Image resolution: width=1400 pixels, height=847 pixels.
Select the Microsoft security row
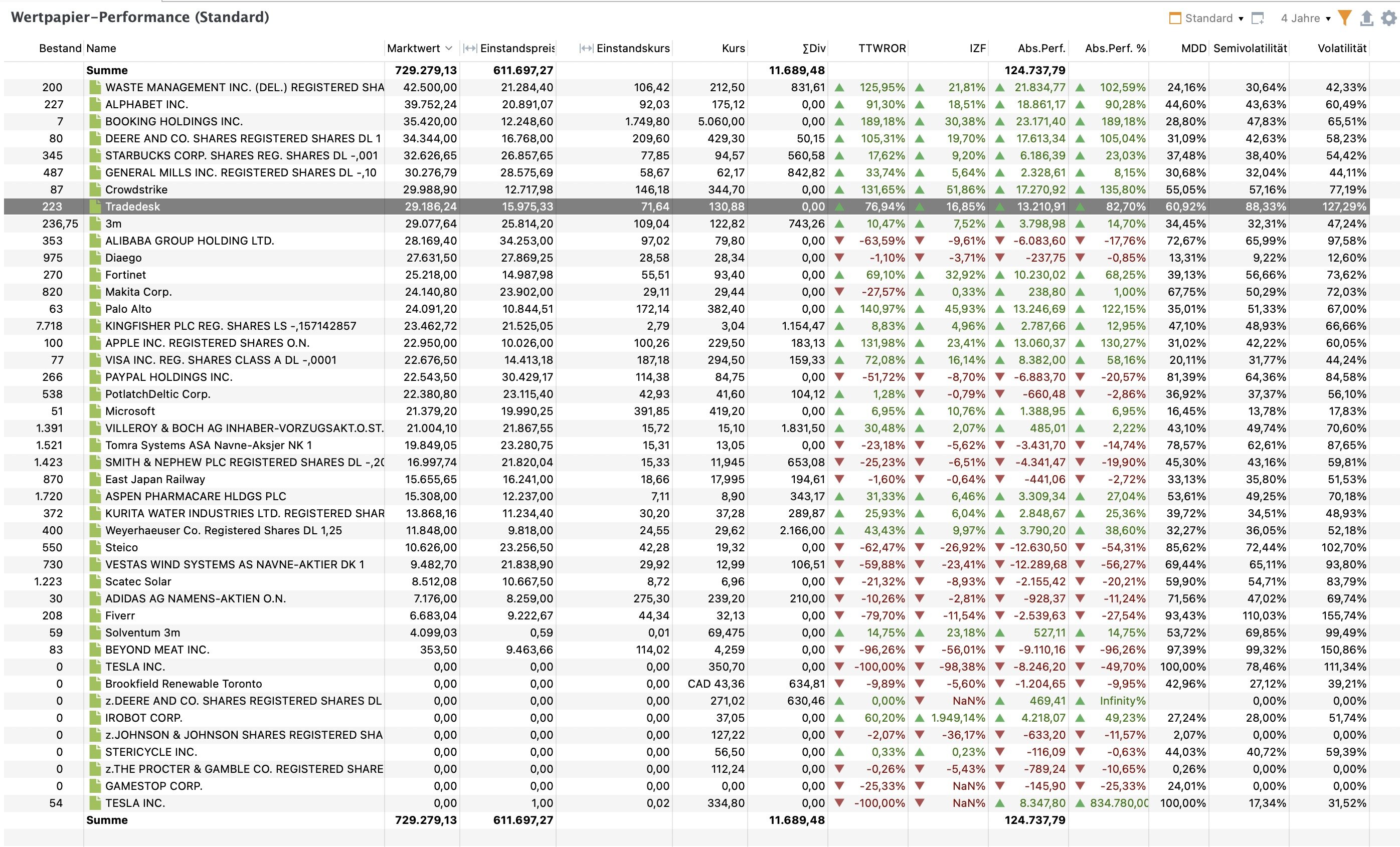pyautogui.click(x=130, y=411)
